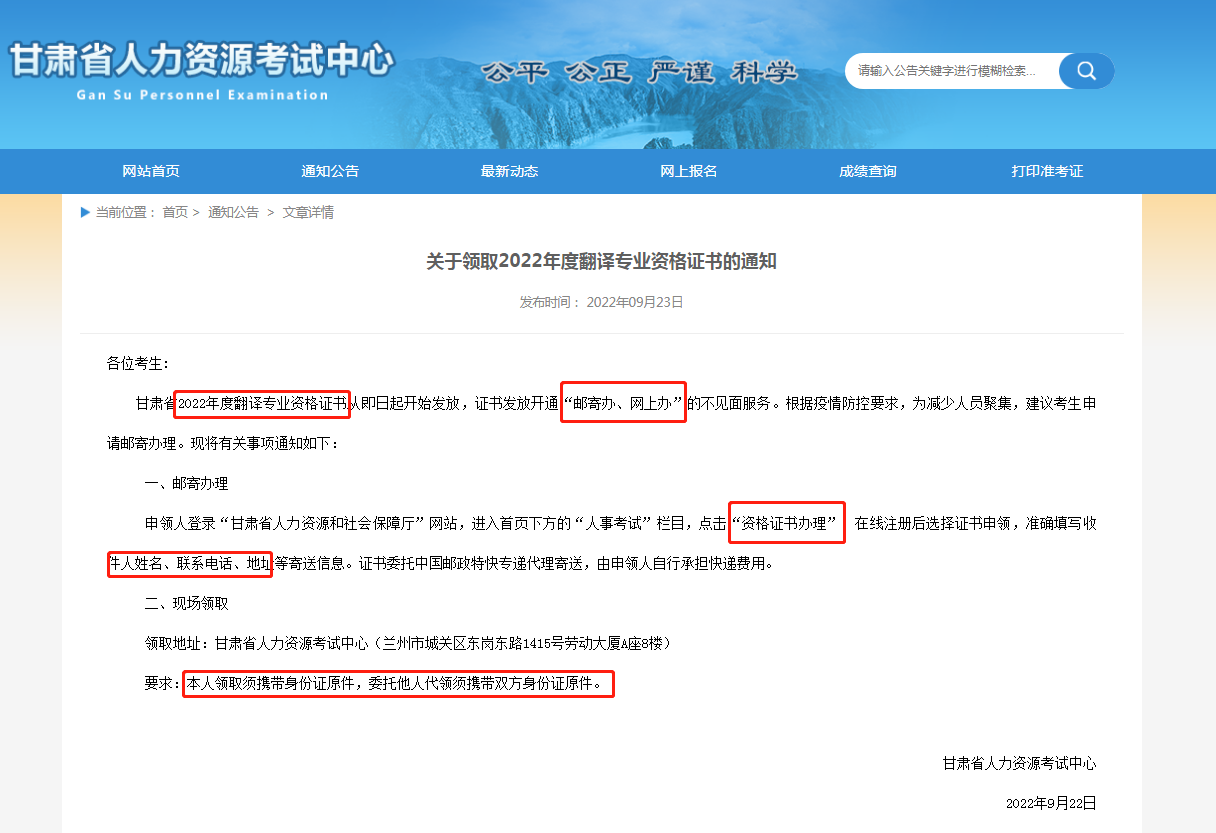
Task: Click the 通知公告 breadcrumb link
Action: [x=233, y=212]
